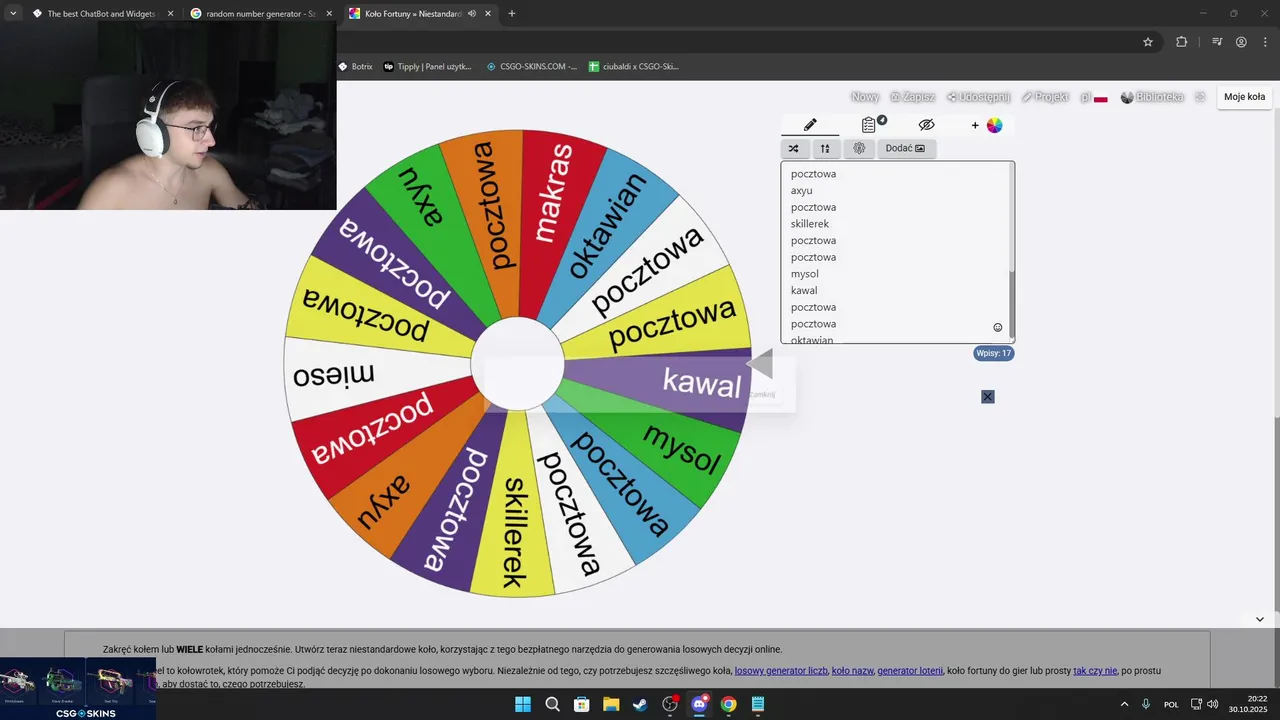Screen dimensions: 1280x720
Task: Open the browser extensions puzzle icon
Action: 1182,42
